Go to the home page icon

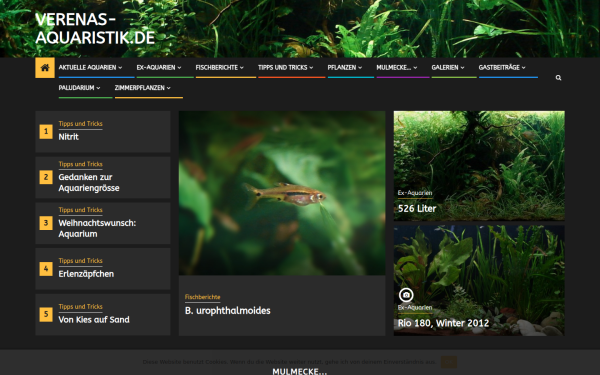coord(45,68)
